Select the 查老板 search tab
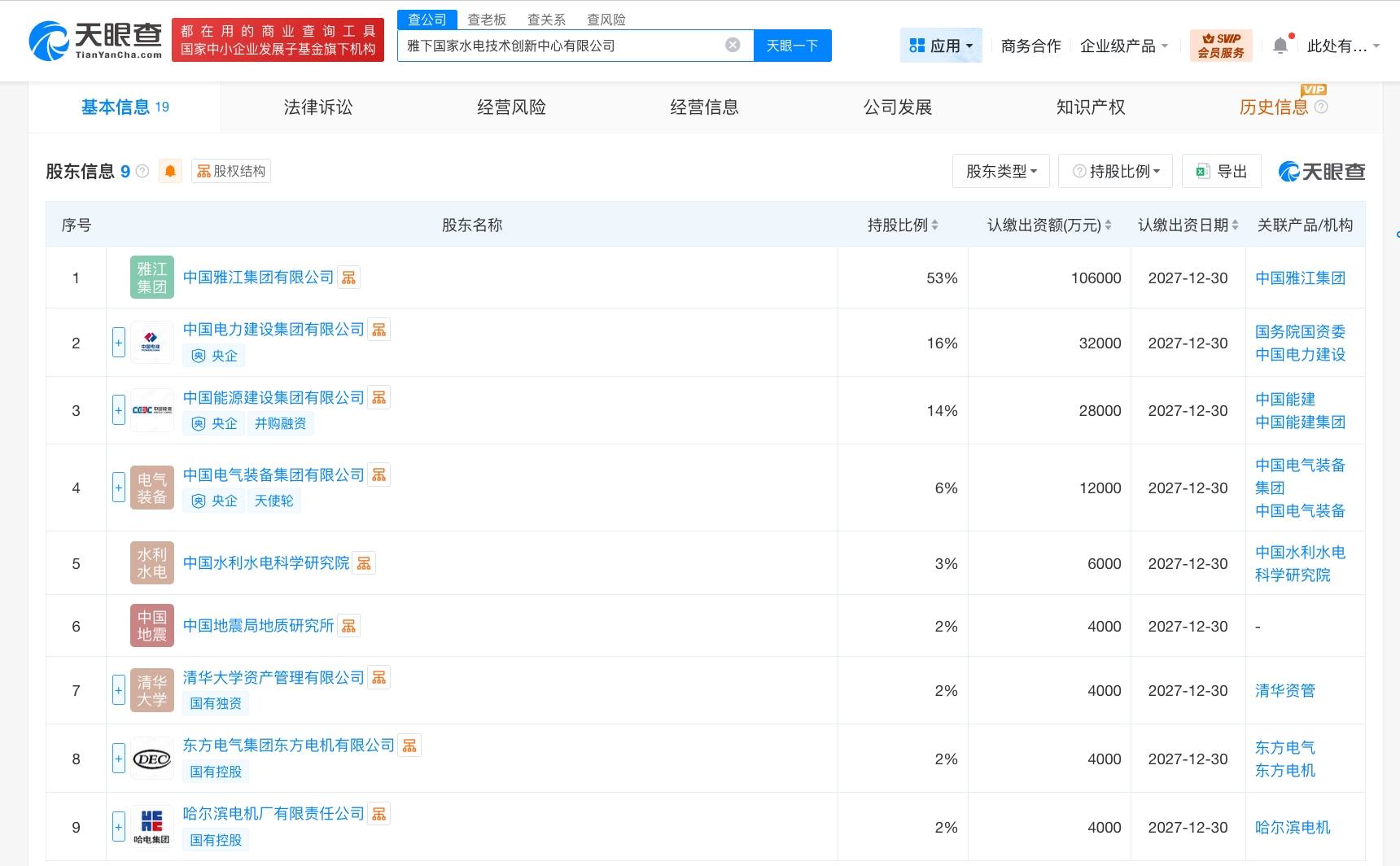 coord(487,20)
